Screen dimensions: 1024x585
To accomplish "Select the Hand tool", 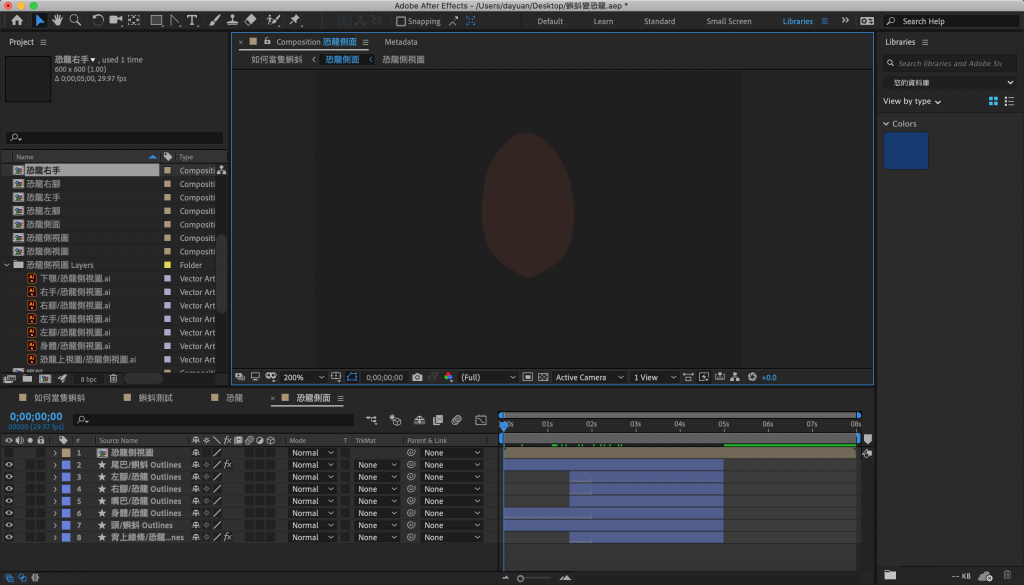I will coord(57,20).
